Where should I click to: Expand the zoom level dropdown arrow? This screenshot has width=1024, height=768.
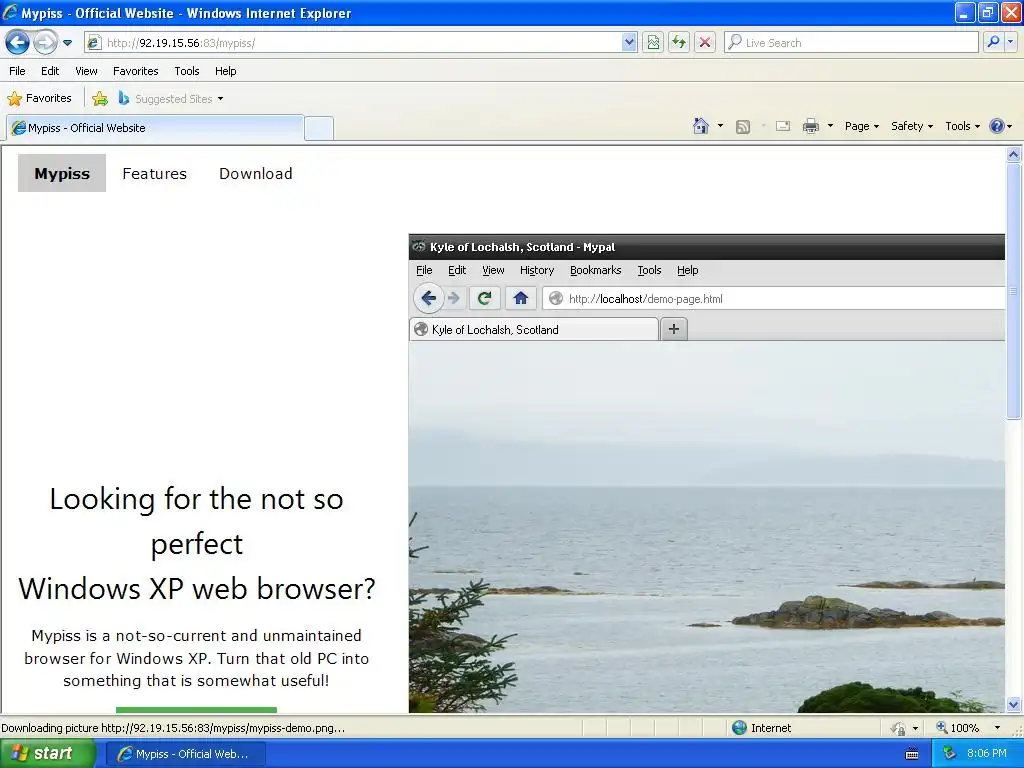click(x=997, y=728)
